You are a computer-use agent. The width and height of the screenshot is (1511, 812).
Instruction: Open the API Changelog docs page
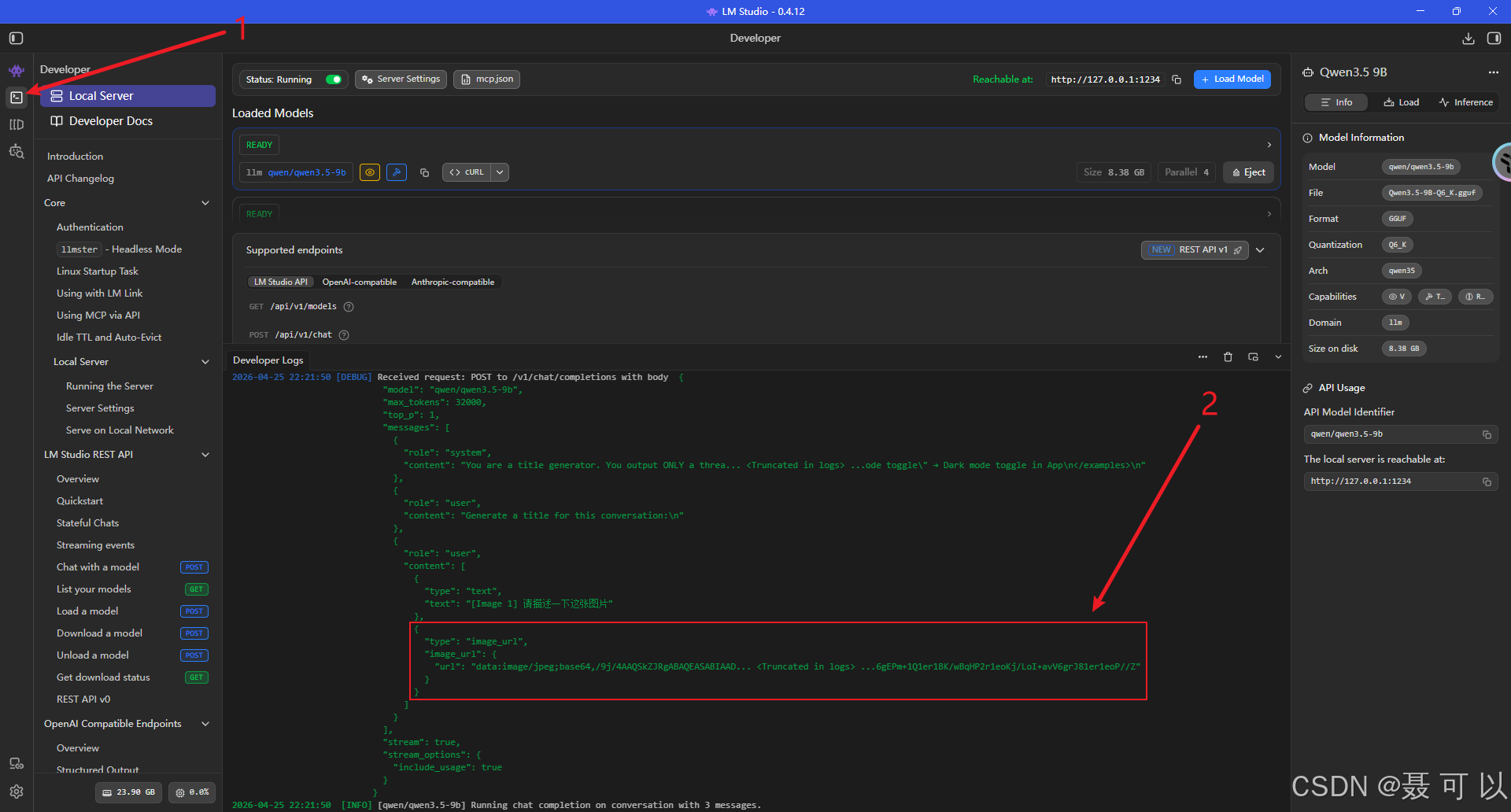pos(80,179)
